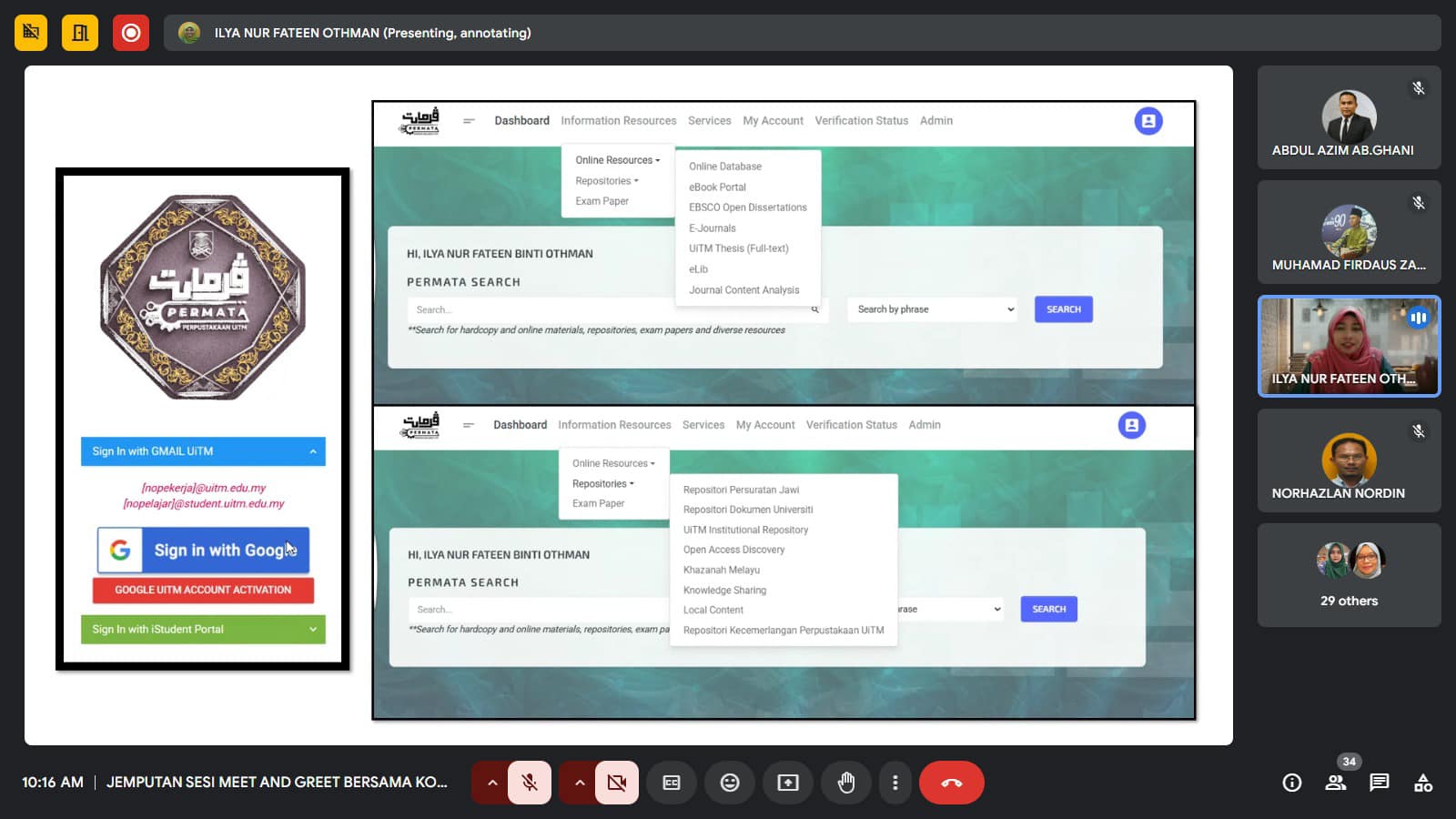Choose Repositori Persuratan Jawi entry
The height and width of the screenshot is (819, 1456).
[741, 490]
